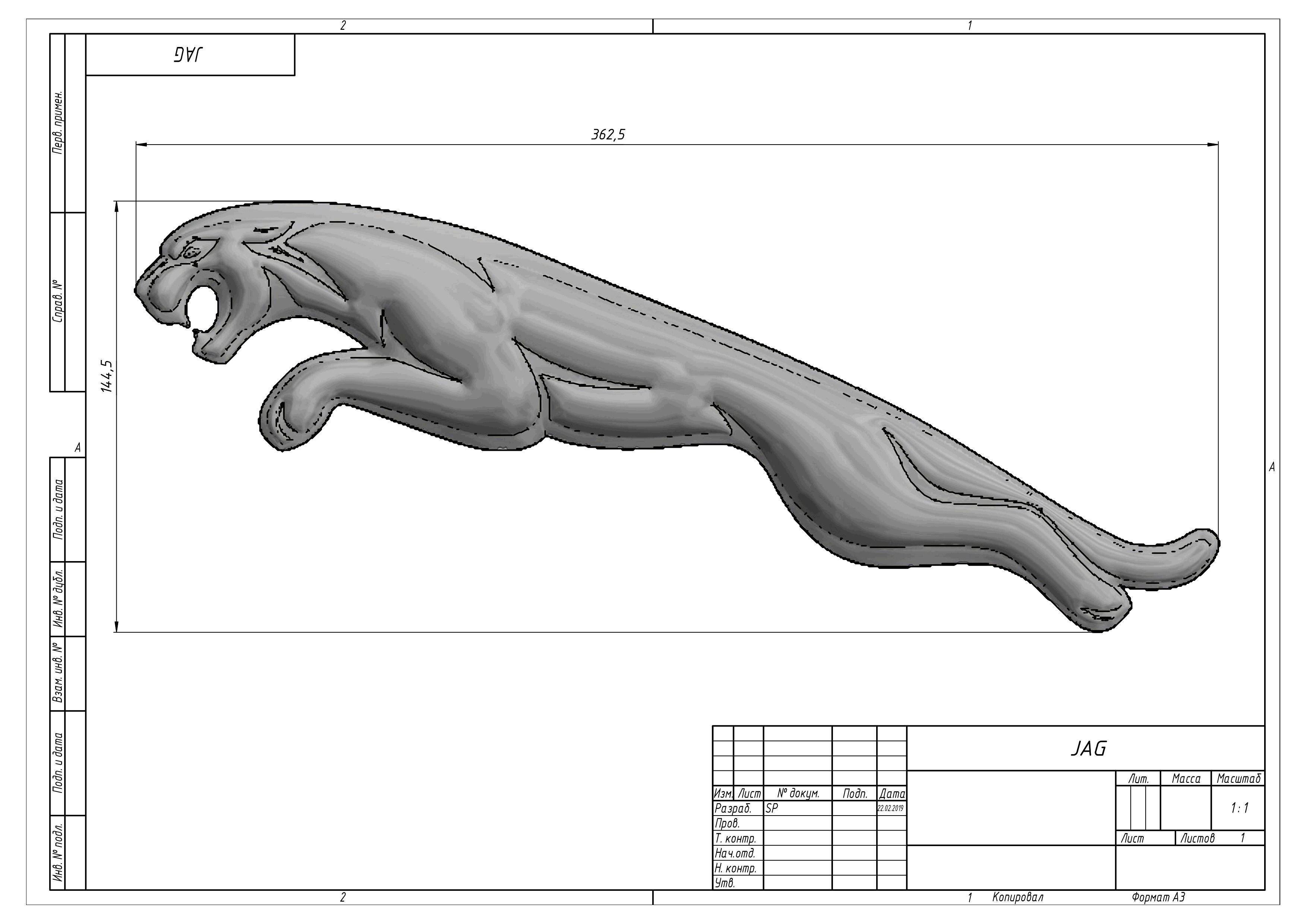Click the 'Копировал' label below the frame
Image resolution: width=1307 pixels, height=924 pixels.
1018,898
